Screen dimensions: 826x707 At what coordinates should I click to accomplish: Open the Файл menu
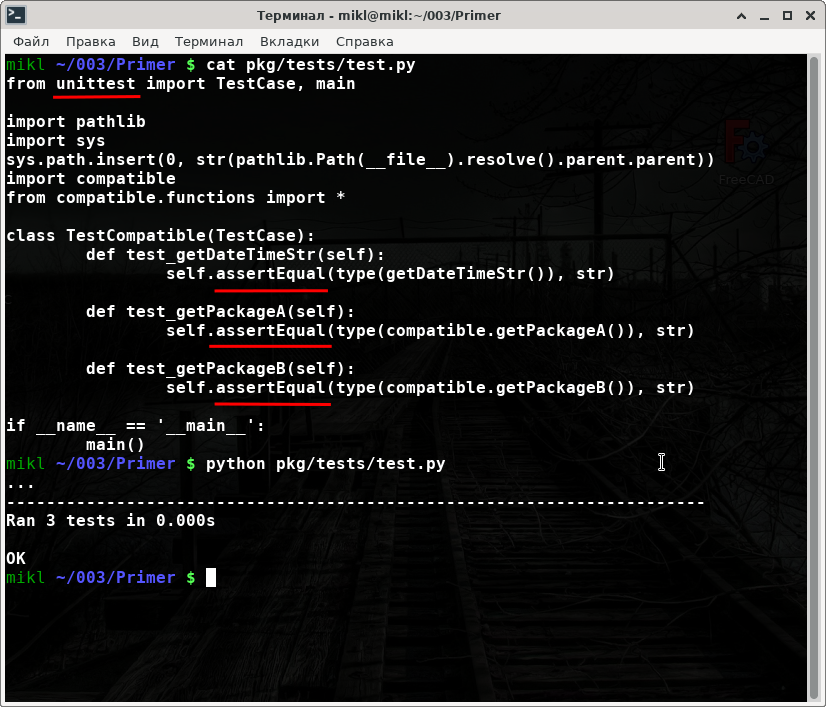[32, 41]
